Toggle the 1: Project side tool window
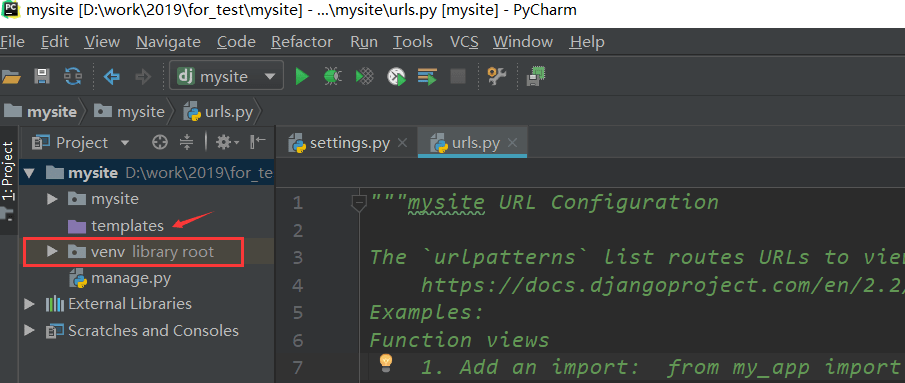Viewport: 905px width, 383px height. point(8,170)
